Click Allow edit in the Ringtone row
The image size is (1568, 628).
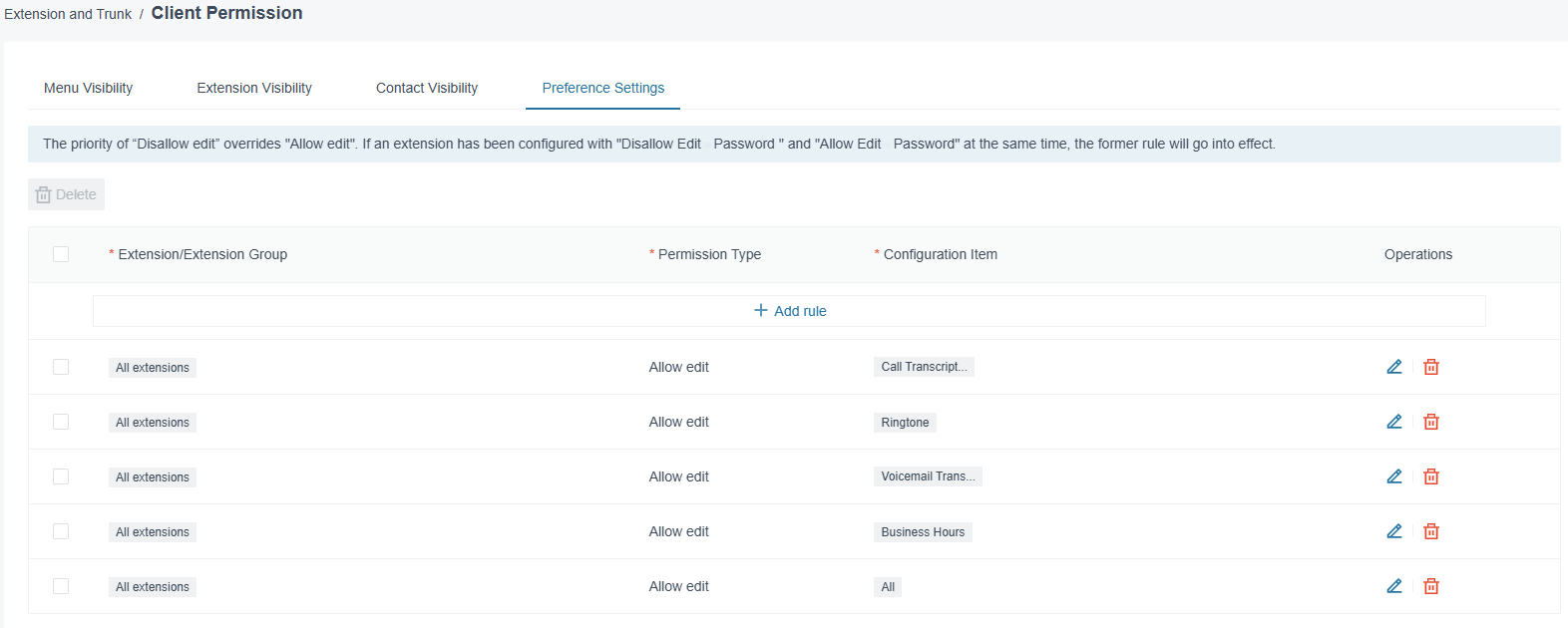pyautogui.click(x=678, y=422)
